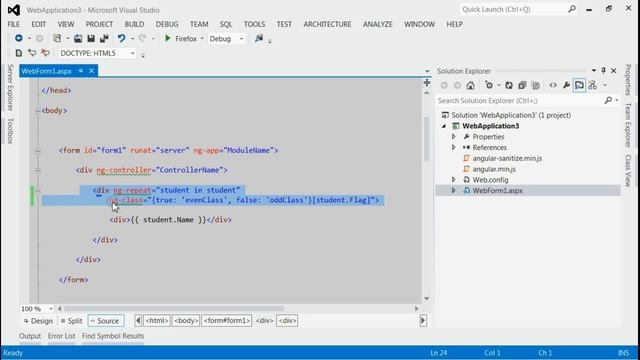The image size is (640, 360).
Task: Refresh Solution Explorer with the circular arrows
Action: [x=509, y=85]
